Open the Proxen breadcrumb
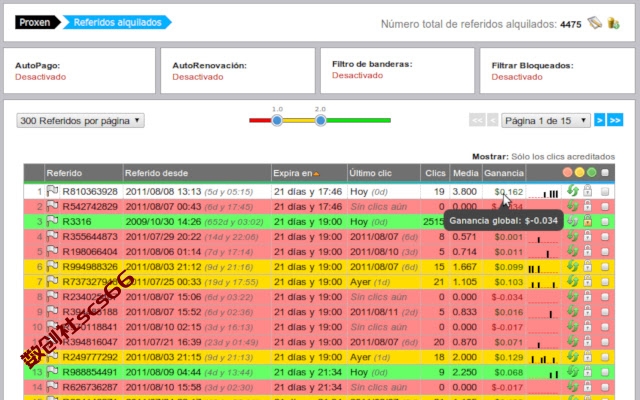 click(38, 22)
